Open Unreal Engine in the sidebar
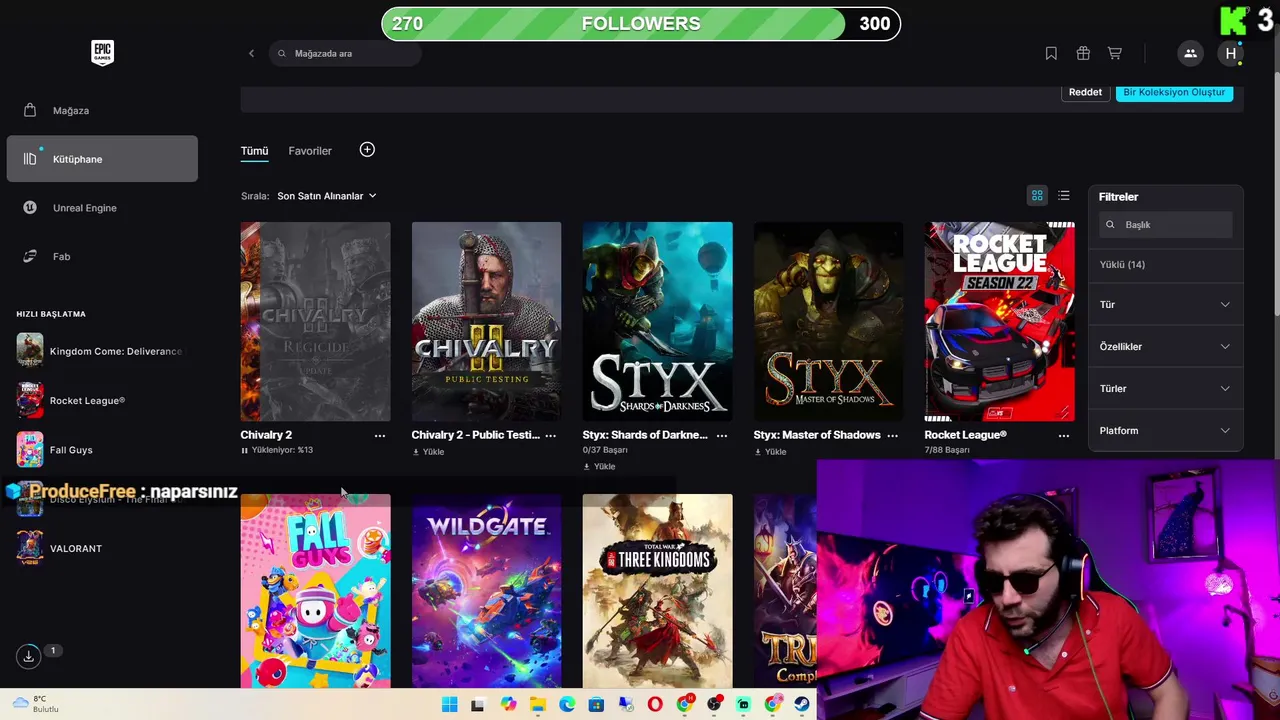 tap(102, 208)
